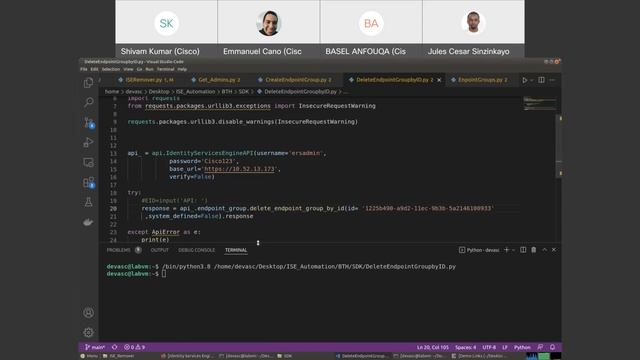Click 'devasc' in the breadcrumb path
The image size is (640, 360).
[x=134, y=92]
